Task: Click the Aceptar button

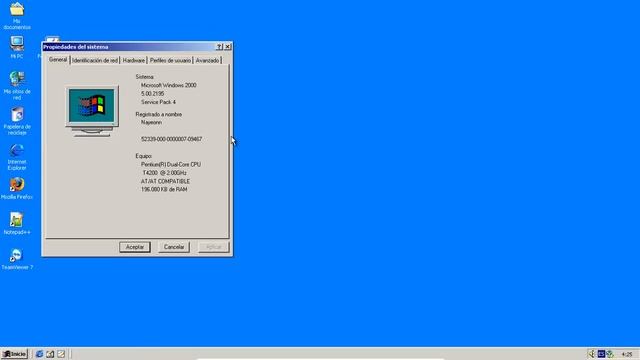Action: (135, 247)
